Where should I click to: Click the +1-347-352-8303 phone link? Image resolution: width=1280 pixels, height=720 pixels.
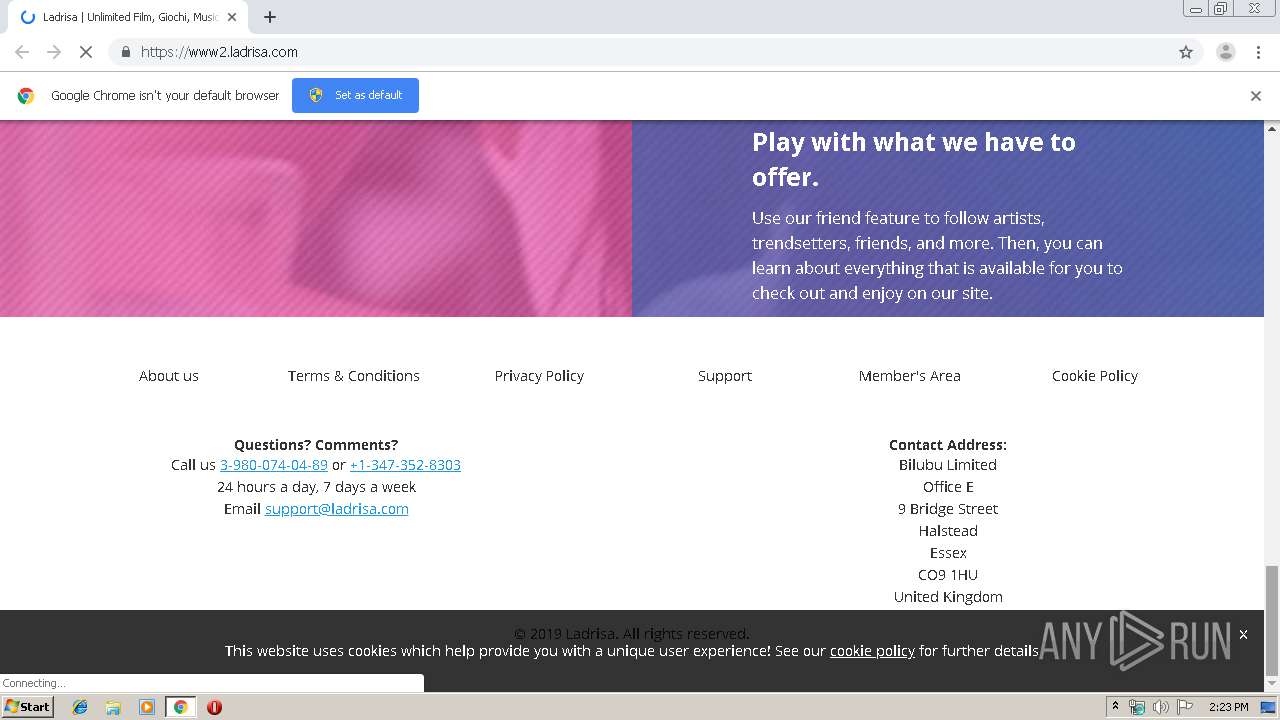coord(405,465)
